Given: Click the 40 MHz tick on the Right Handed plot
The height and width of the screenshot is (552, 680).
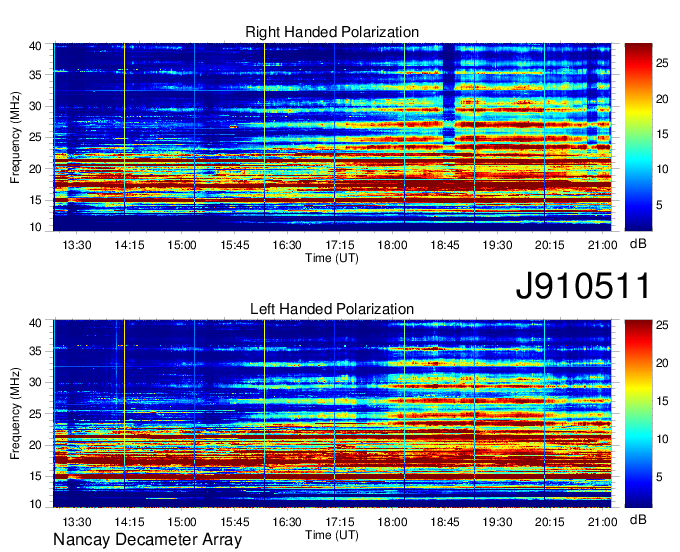Looking at the screenshot, I should 35,46.
